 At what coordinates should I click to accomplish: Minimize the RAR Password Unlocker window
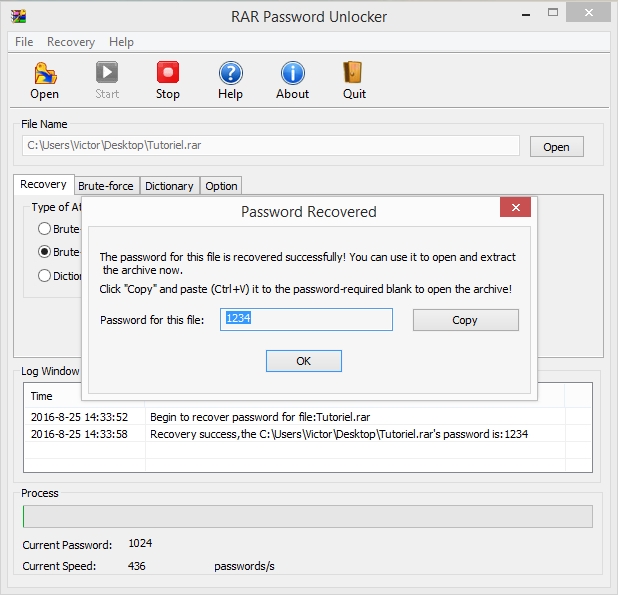click(526, 15)
